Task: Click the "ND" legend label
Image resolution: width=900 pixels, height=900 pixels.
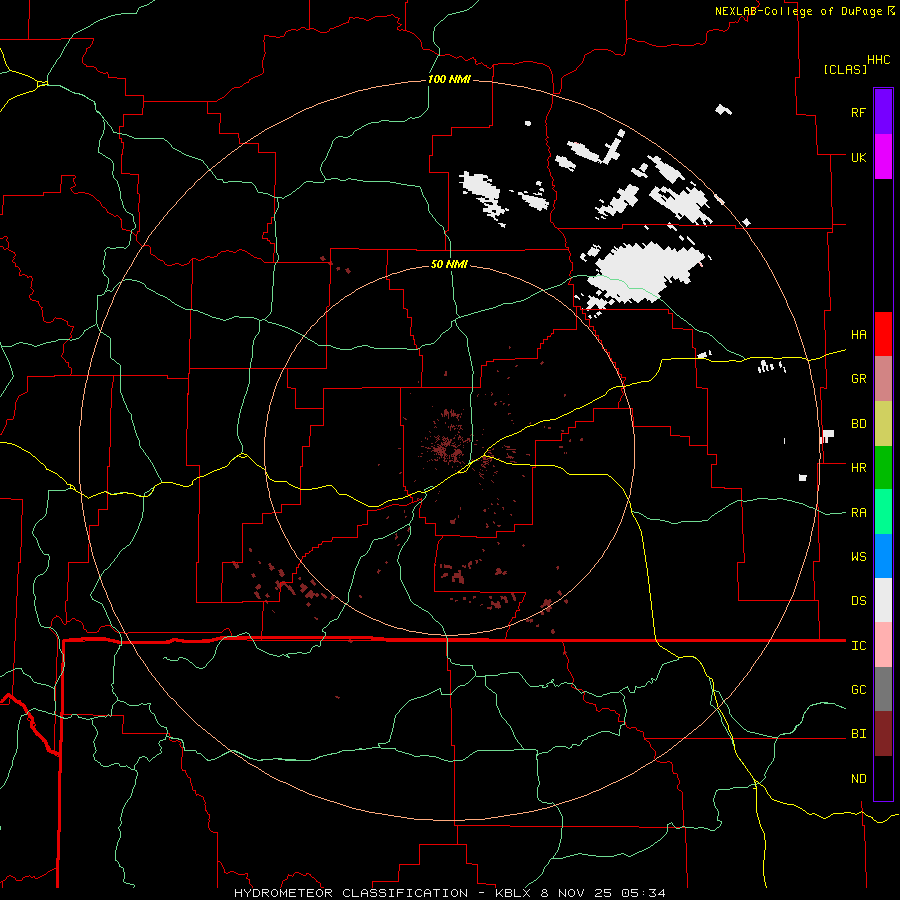Action: click(x=858, y=779)
